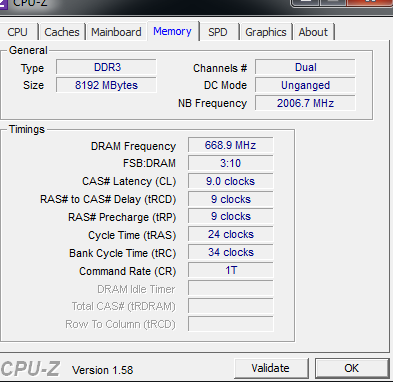Click the CAS# Latency (CL) label
This screenshot has width=393, height=382.
[x=129, y=181]
